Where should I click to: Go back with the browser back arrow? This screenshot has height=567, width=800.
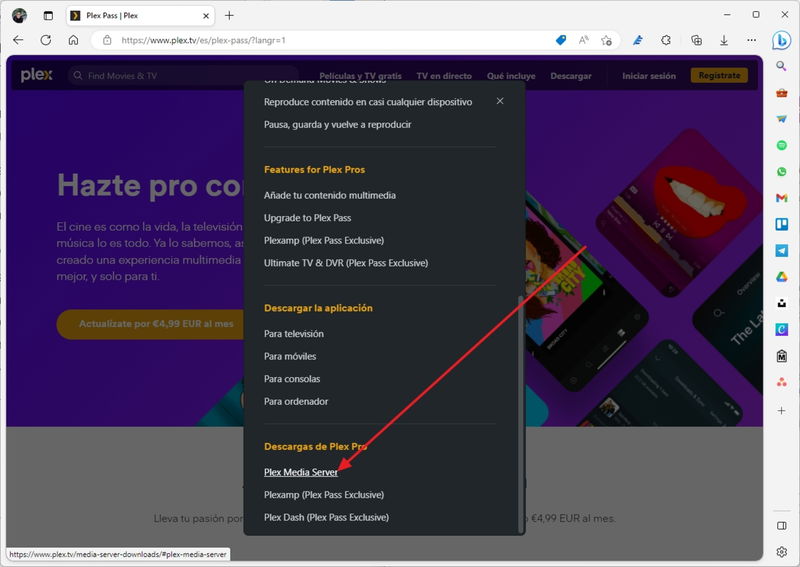coord(18,40)
